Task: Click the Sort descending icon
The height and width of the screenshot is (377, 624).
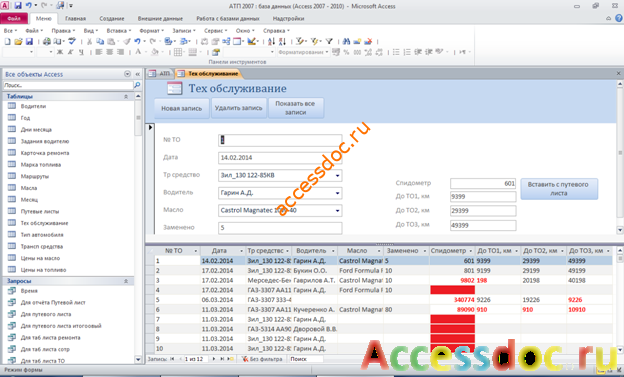Action: pyautogui.click(x=282, y=41)
